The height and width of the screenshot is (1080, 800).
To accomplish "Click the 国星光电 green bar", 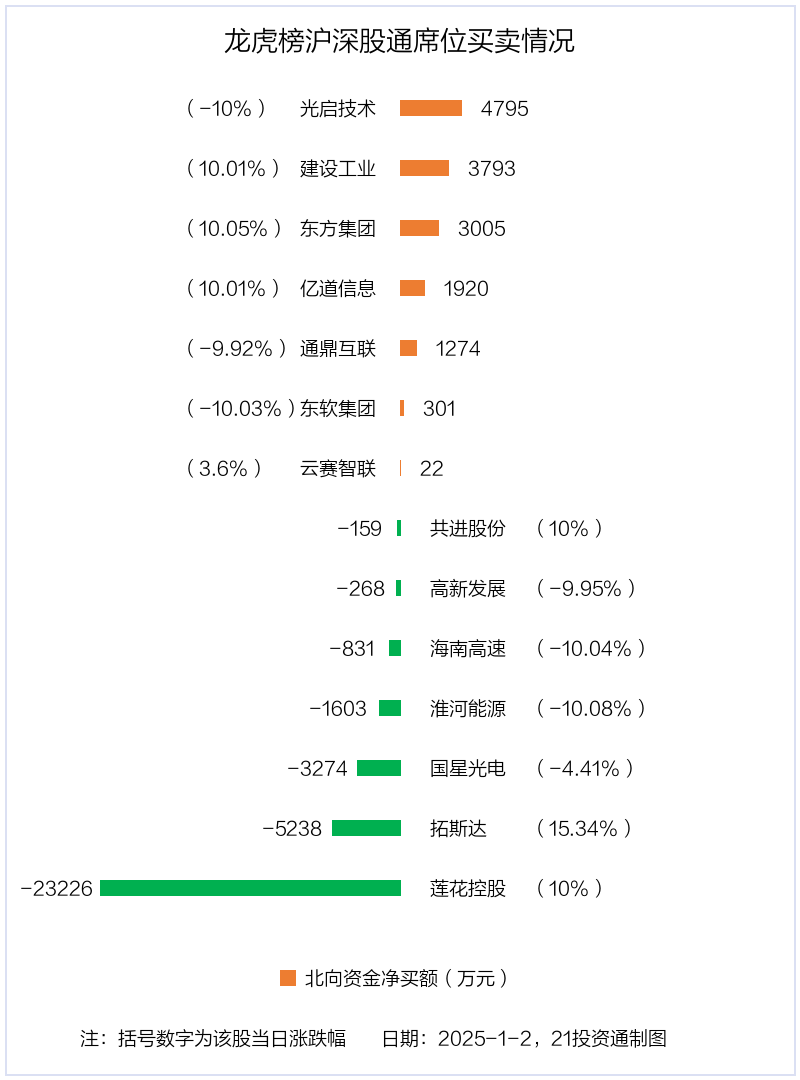I will point(378,768).
